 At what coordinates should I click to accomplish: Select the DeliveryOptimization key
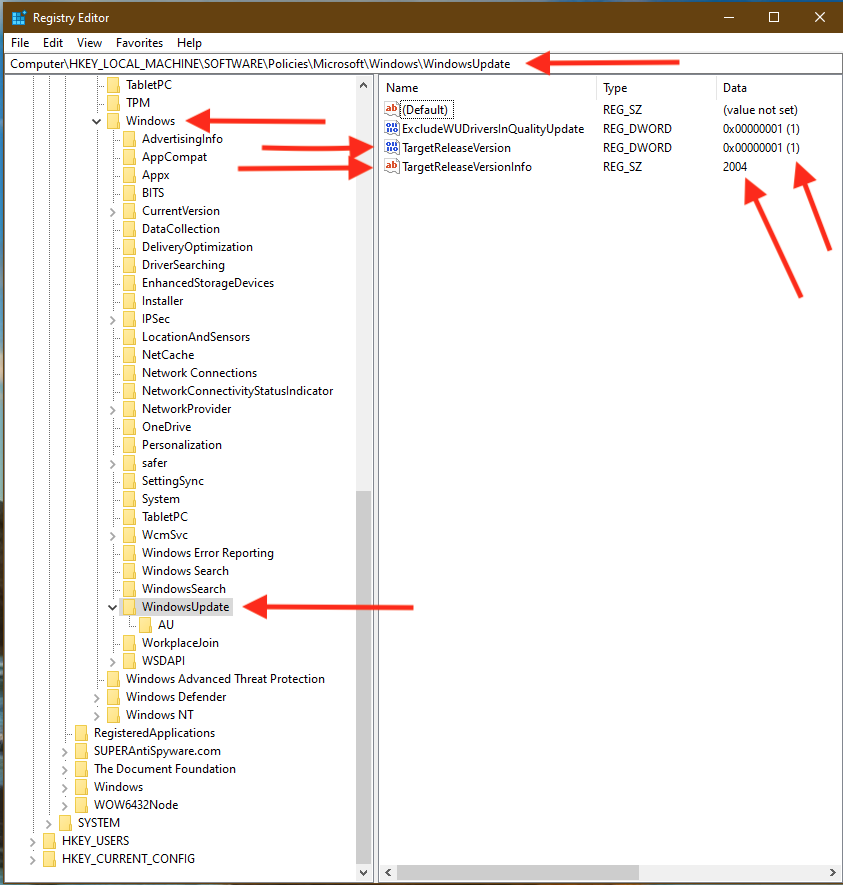(x=197, y=247)
